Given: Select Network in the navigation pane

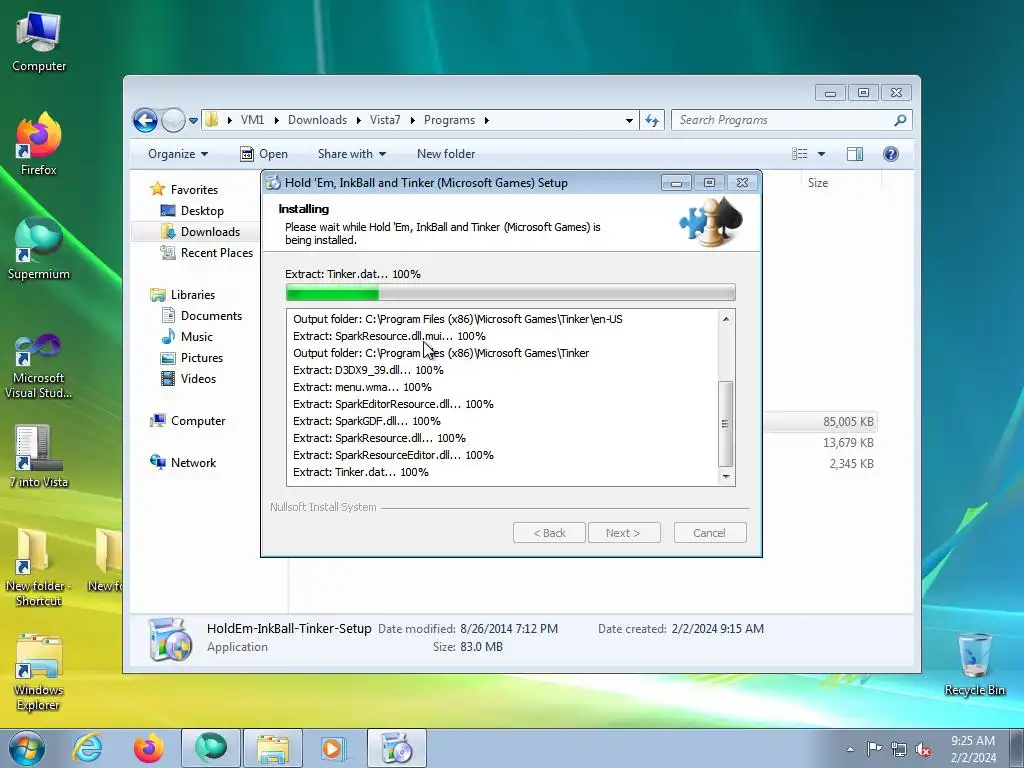Looking at the screenshot, I should pos(193,462).
